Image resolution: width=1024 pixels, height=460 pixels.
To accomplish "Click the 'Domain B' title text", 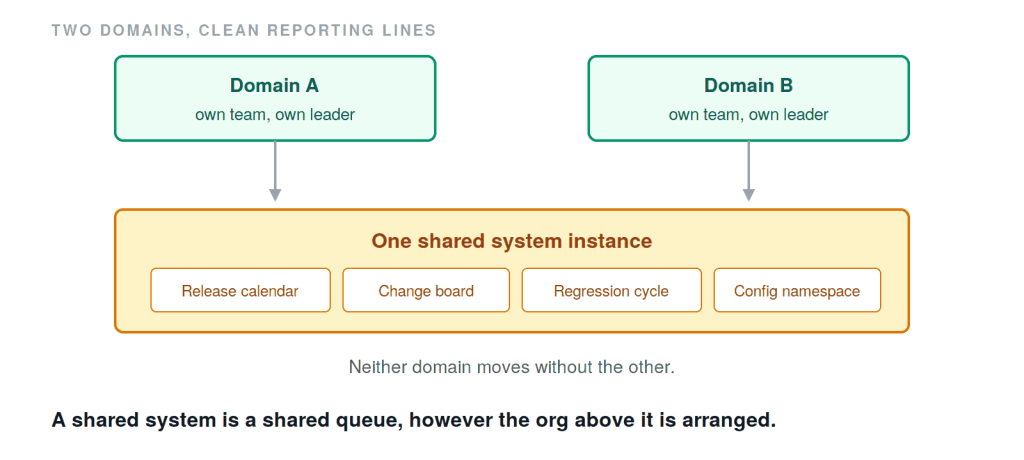I will point(748,86).
